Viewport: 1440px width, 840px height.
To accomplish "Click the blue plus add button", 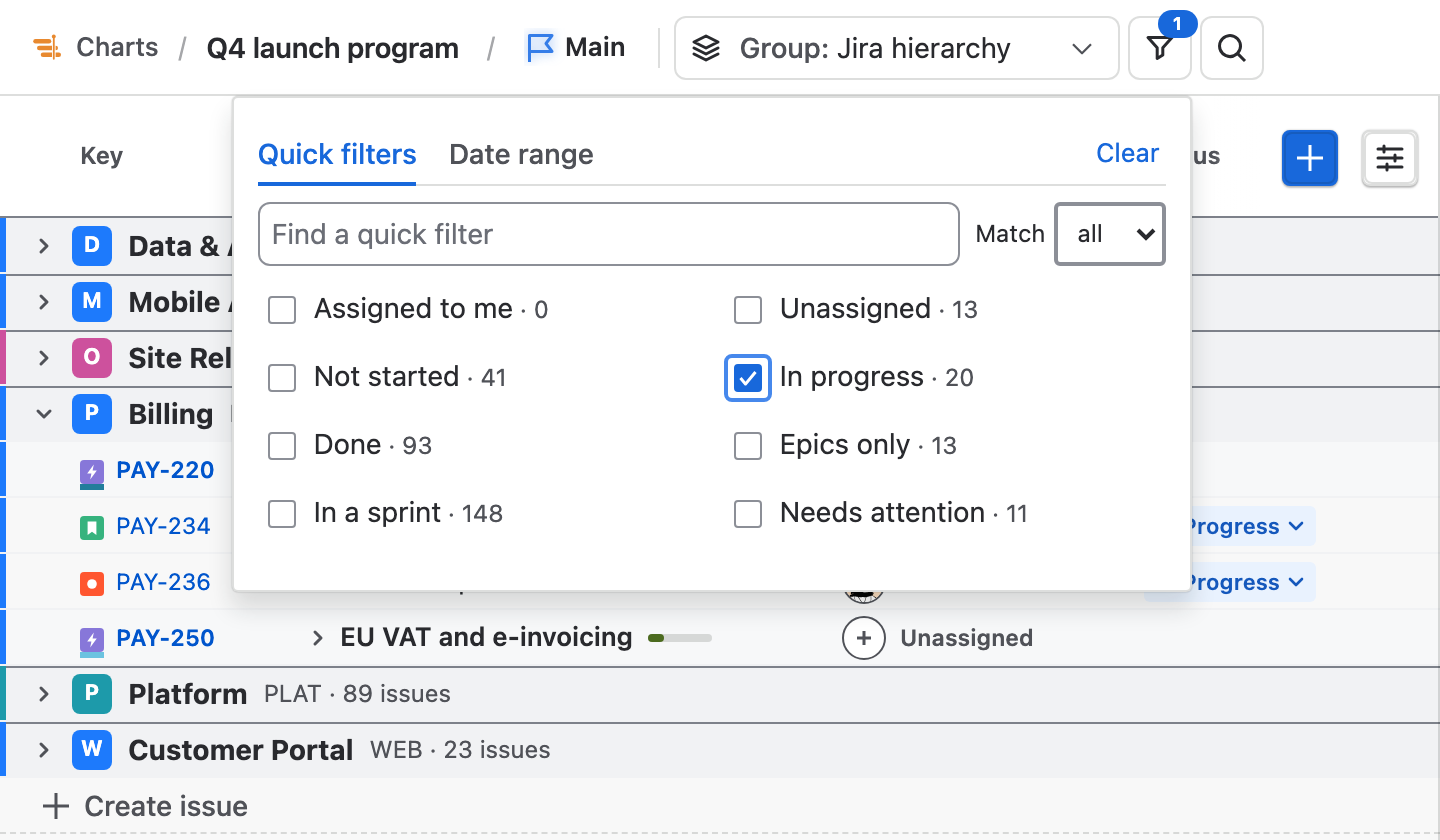I will coord(1310,158).
